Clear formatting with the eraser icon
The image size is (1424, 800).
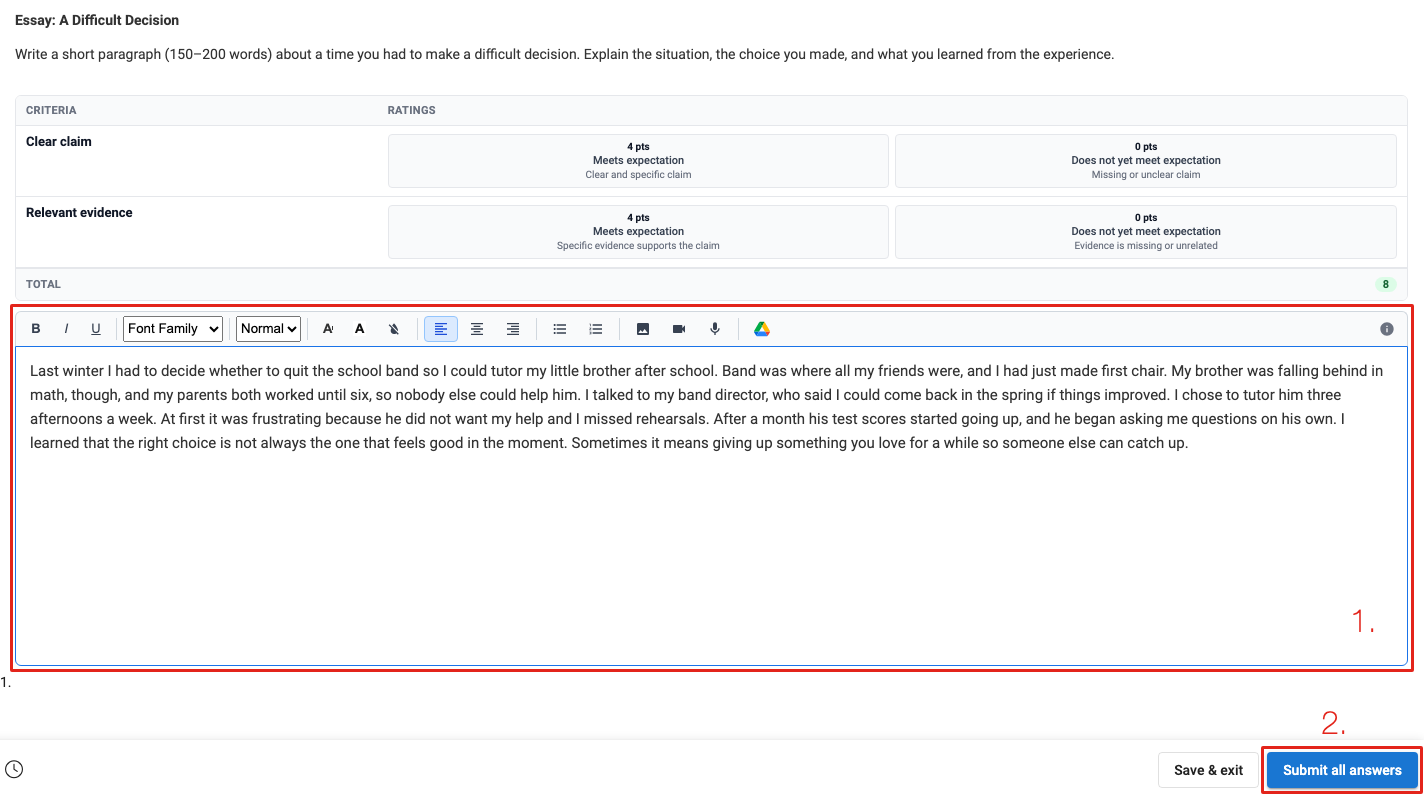tap(393, 329)
